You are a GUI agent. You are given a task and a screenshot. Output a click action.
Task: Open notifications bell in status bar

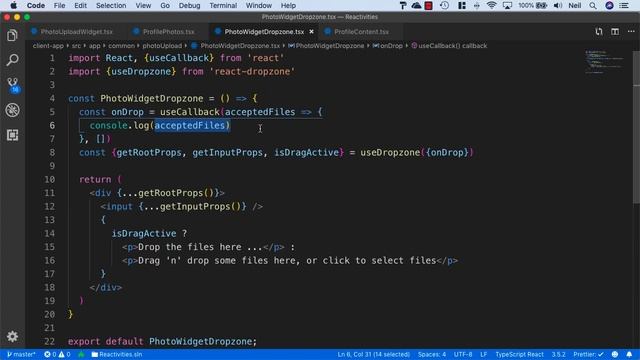629,354
